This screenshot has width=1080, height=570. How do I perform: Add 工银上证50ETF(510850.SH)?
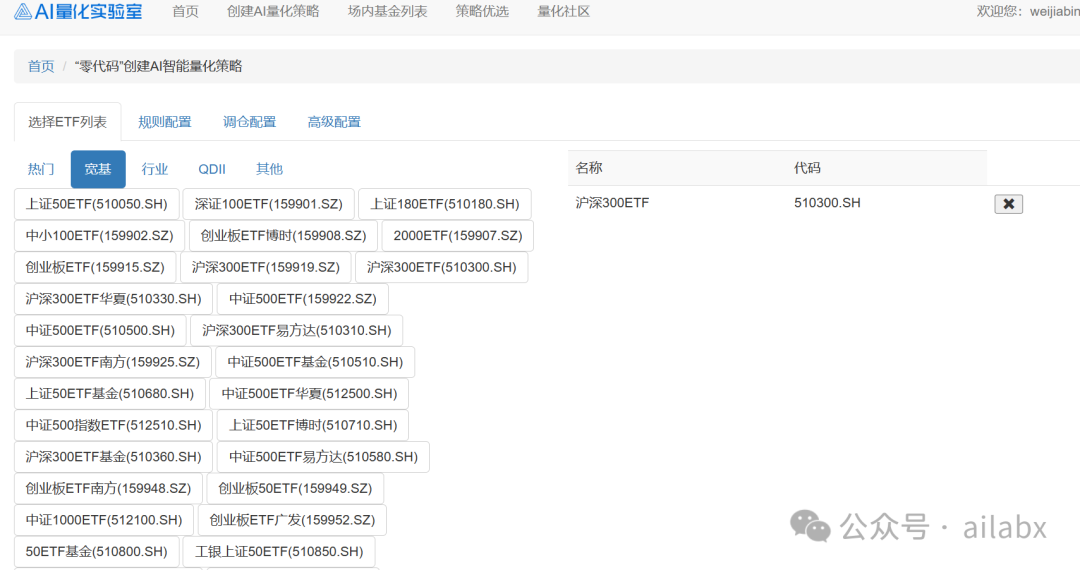point(279,552)
